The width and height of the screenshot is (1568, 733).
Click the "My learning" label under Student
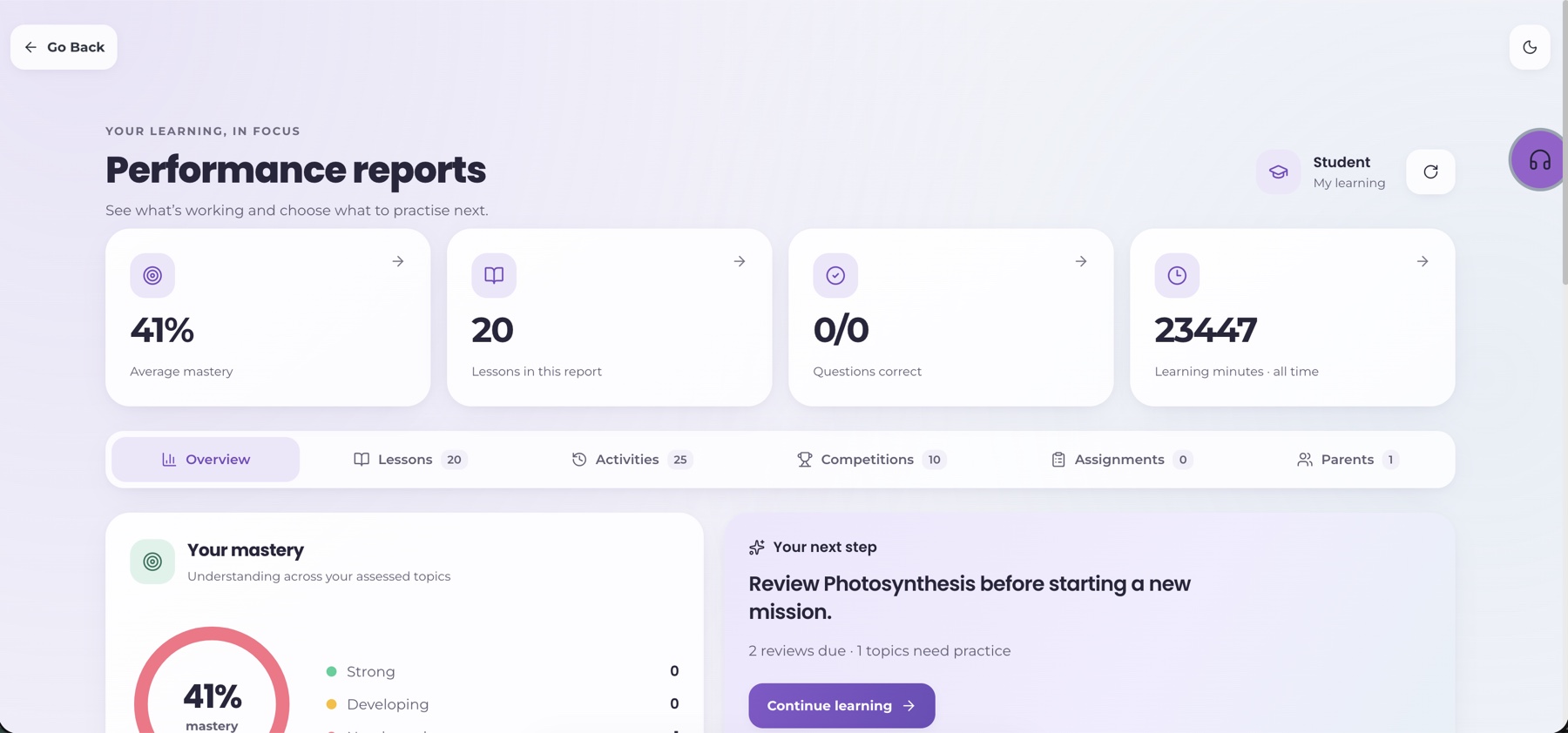point(1349,183)
